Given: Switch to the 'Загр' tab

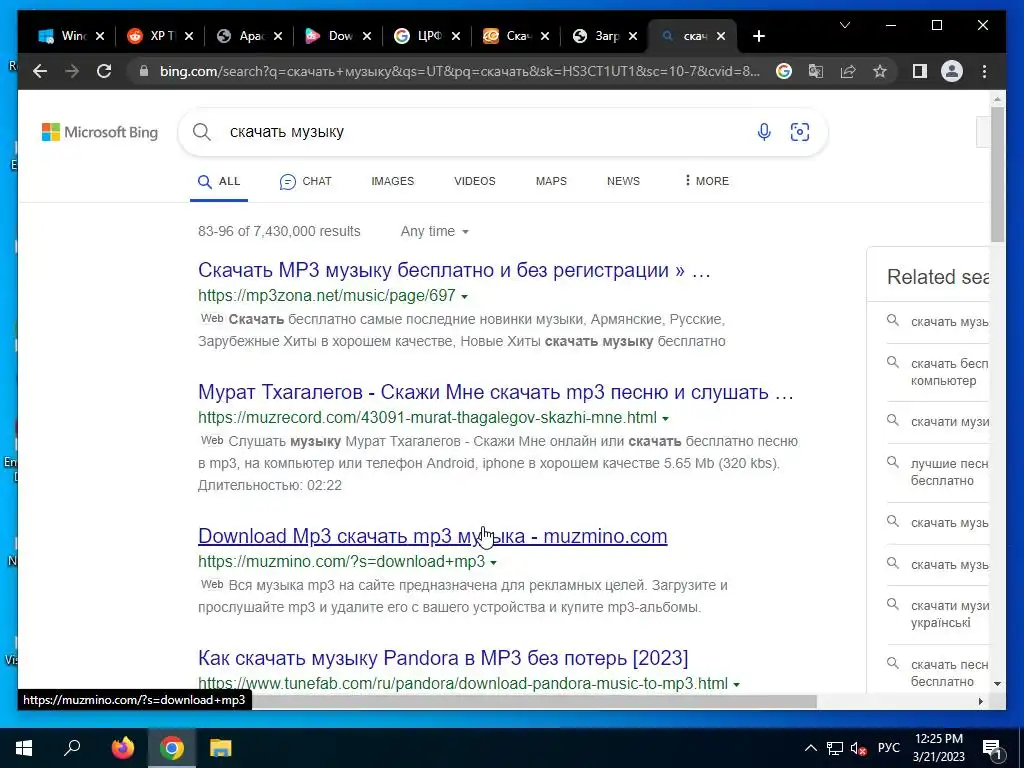Looking at the screenshot, I should [605, 36].
